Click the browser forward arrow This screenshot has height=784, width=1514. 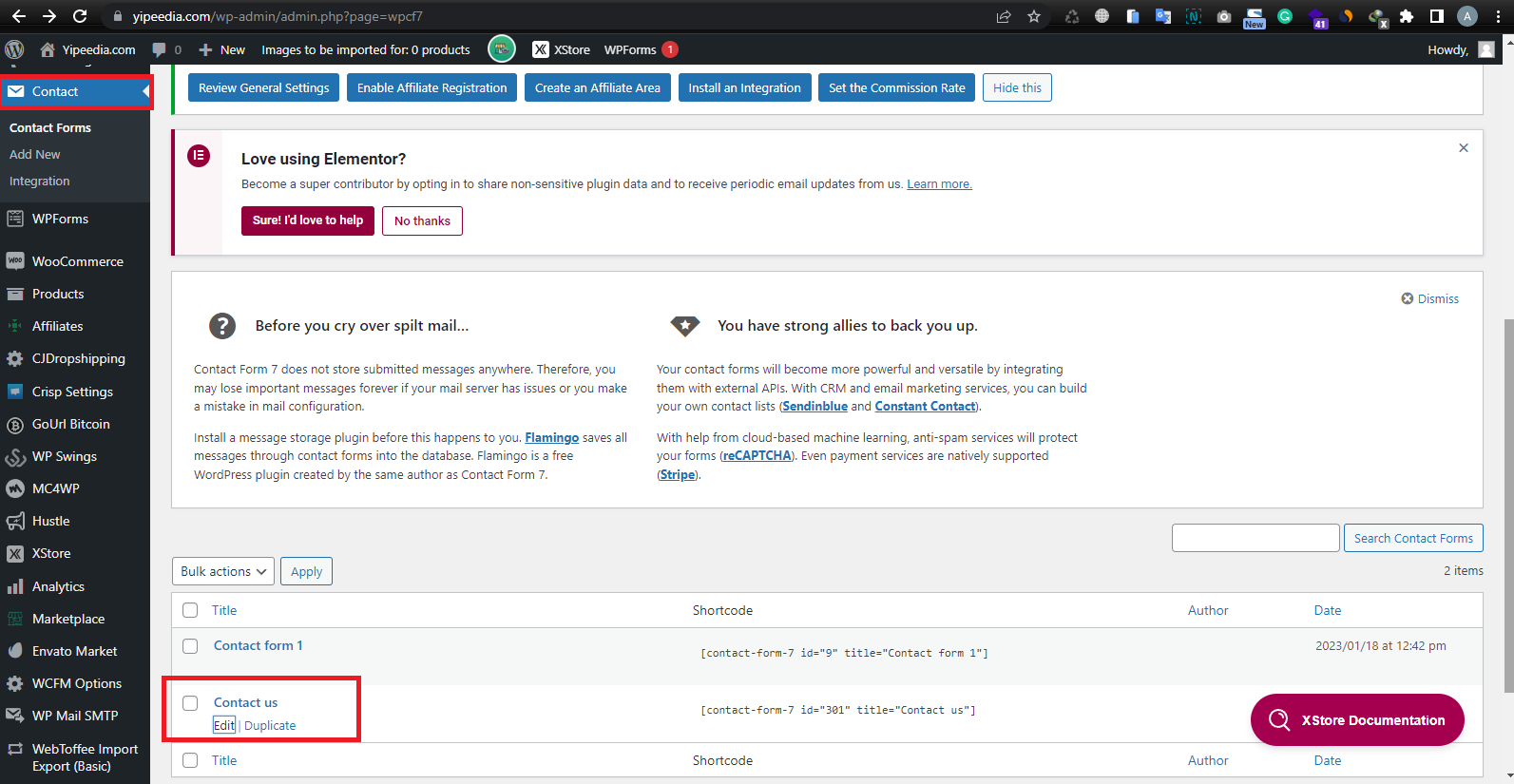pos(49,16)
